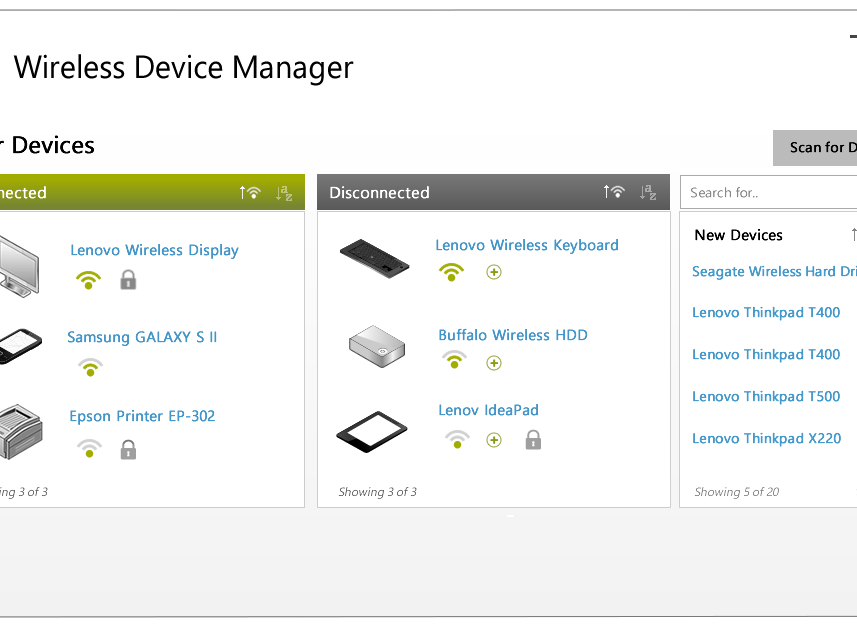Click the Epson Printer EP-302 device name

pyautogui.click(x=142, y=416)
